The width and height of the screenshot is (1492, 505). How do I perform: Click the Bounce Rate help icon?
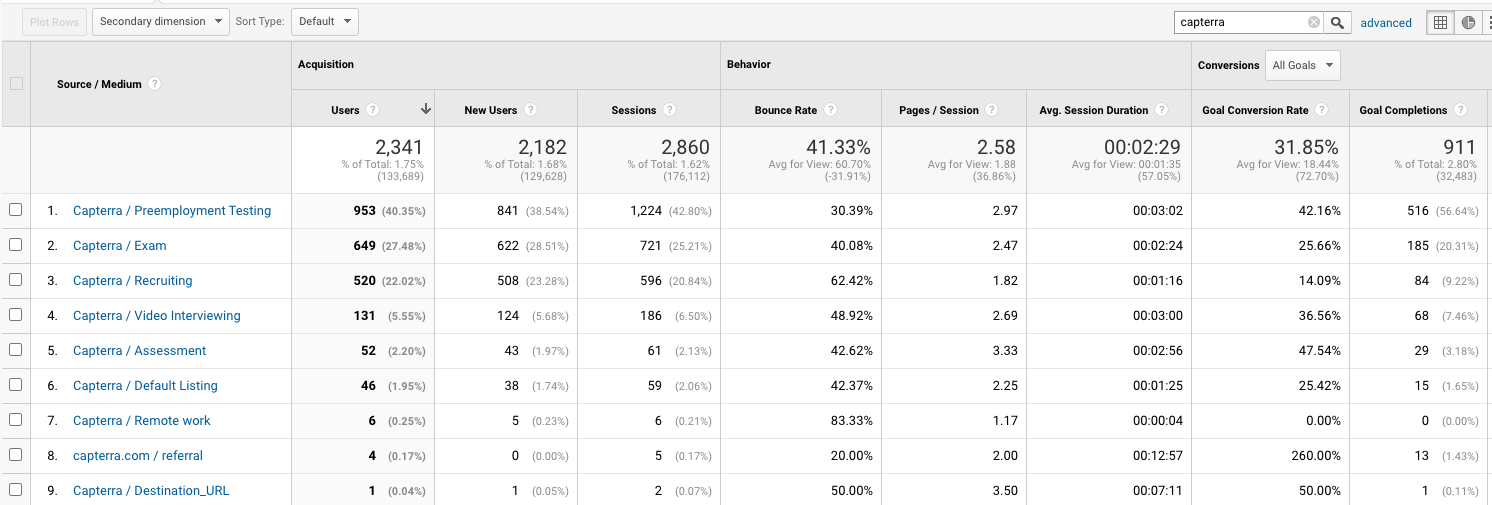tap(830, 110)
